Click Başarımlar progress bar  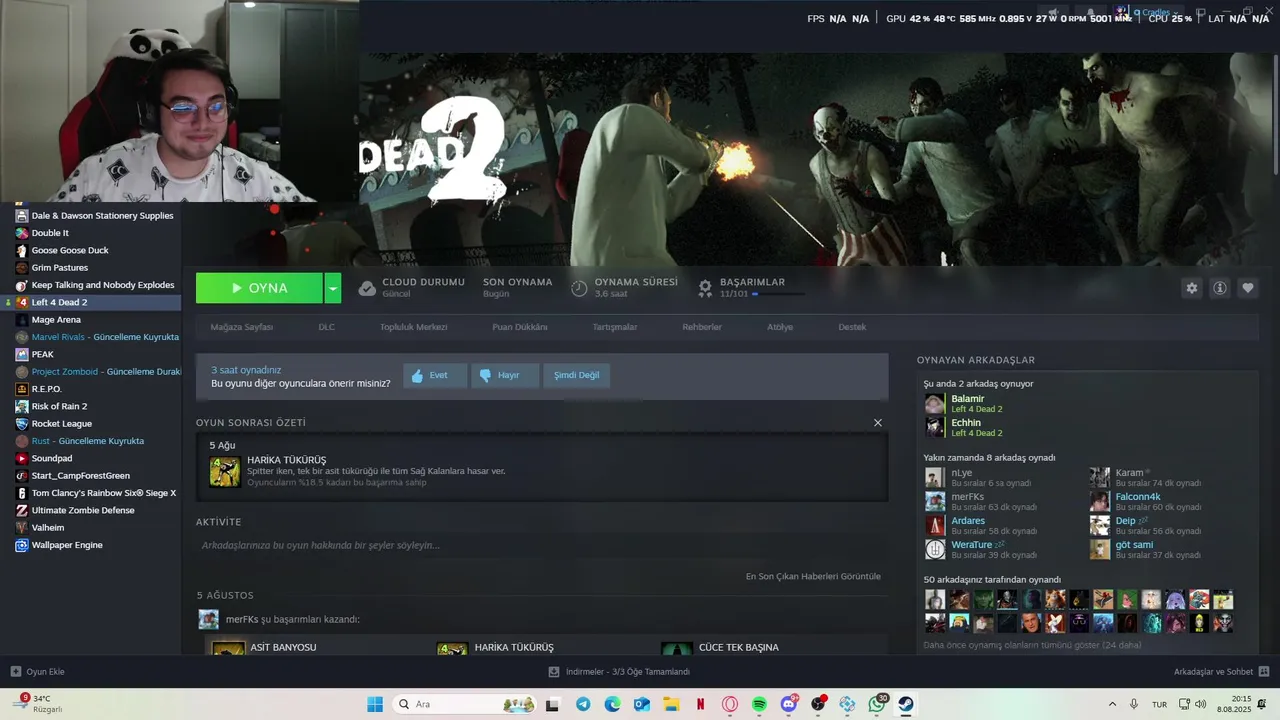point(778,294)
